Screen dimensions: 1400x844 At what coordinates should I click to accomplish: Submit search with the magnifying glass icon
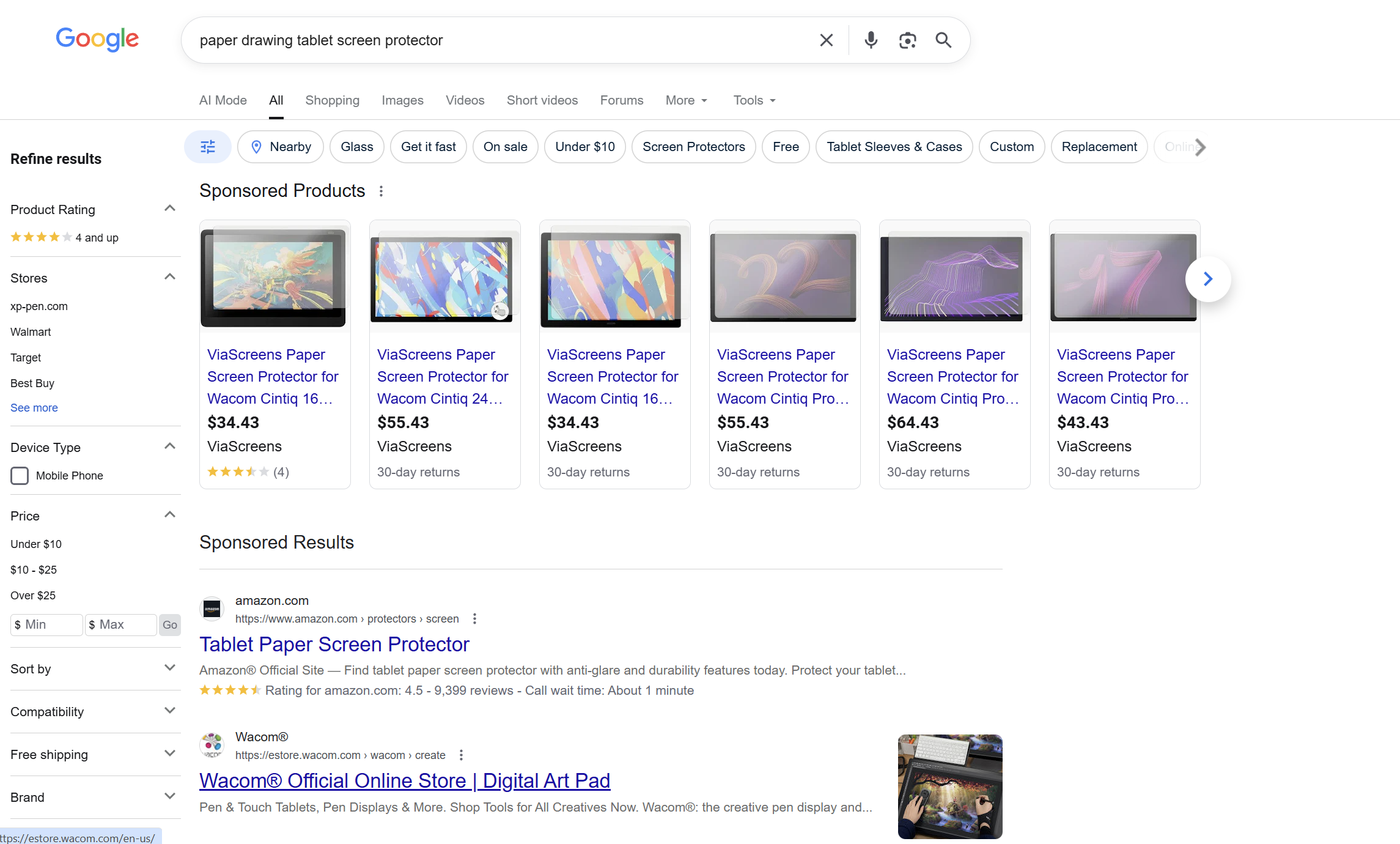943,40
